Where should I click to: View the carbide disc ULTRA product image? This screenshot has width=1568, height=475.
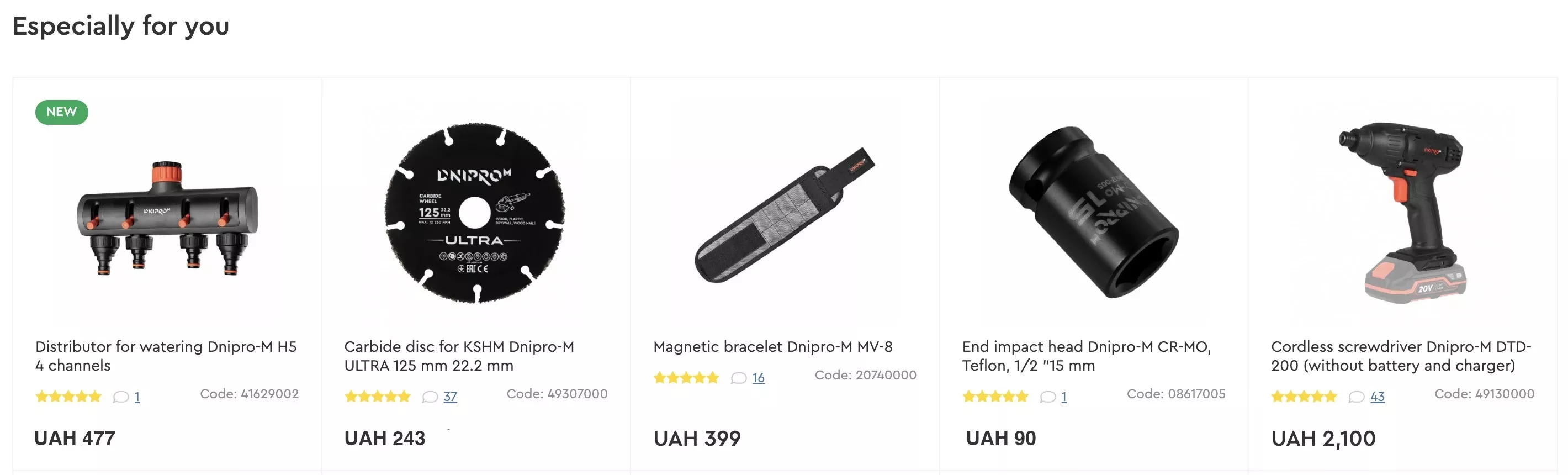click(x=475, y=213)
